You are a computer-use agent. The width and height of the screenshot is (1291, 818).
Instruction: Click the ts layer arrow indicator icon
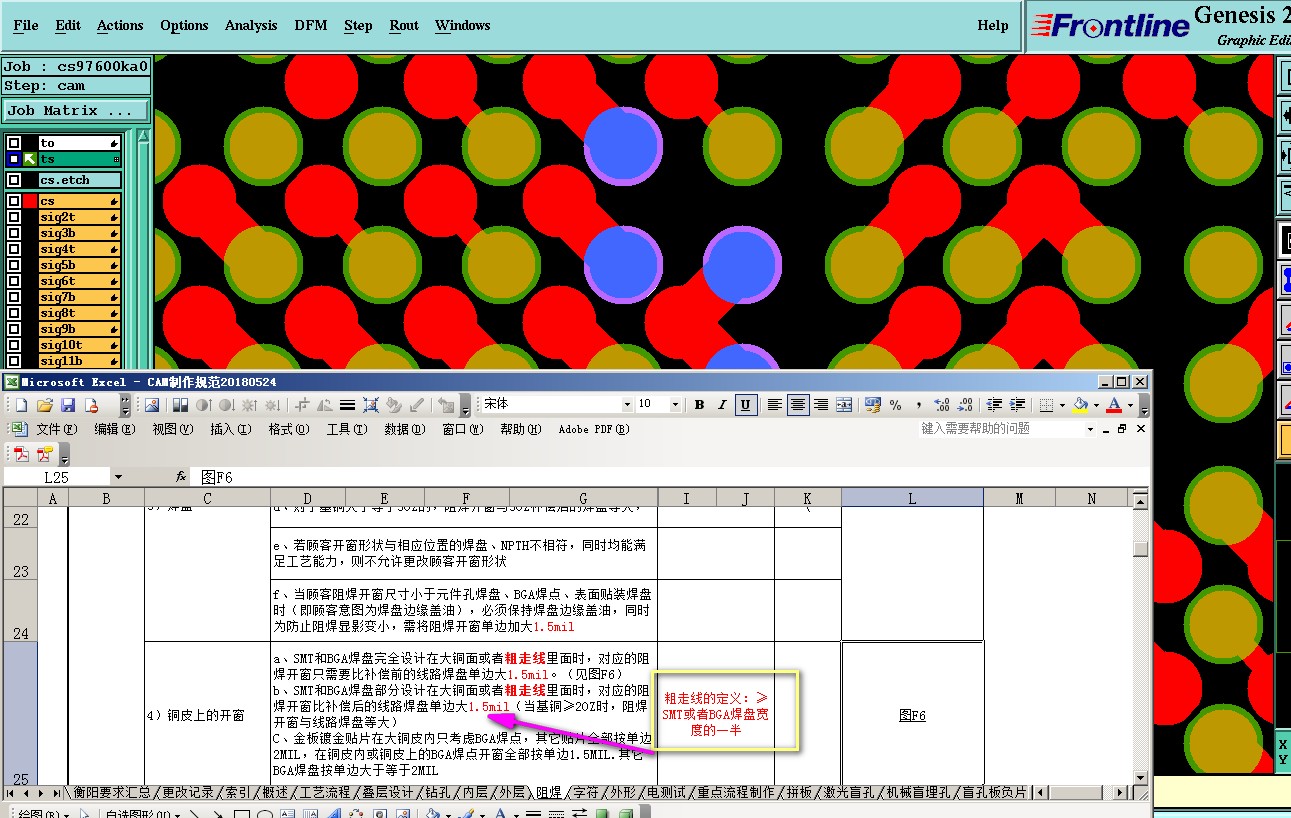click(30, 159)
